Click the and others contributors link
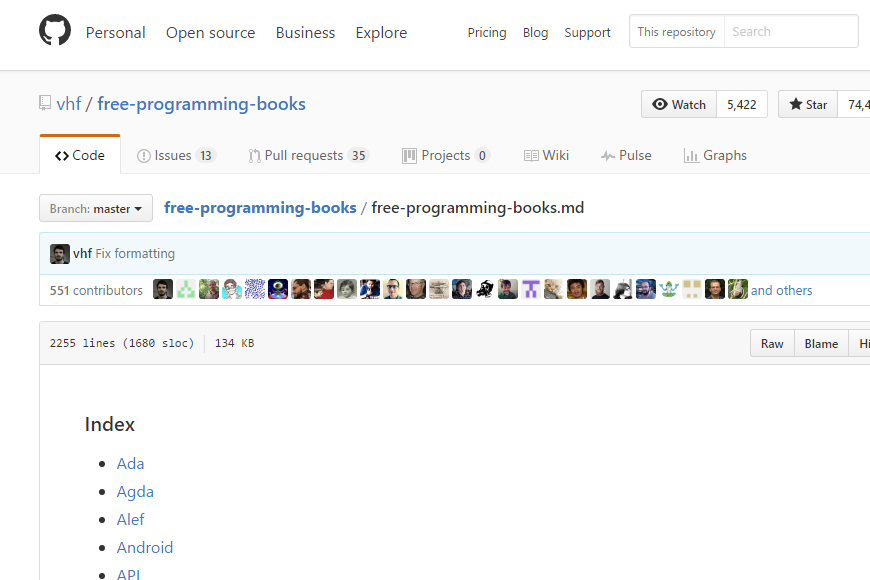Screen dimensions: 870x580 [x=781, y=290]
